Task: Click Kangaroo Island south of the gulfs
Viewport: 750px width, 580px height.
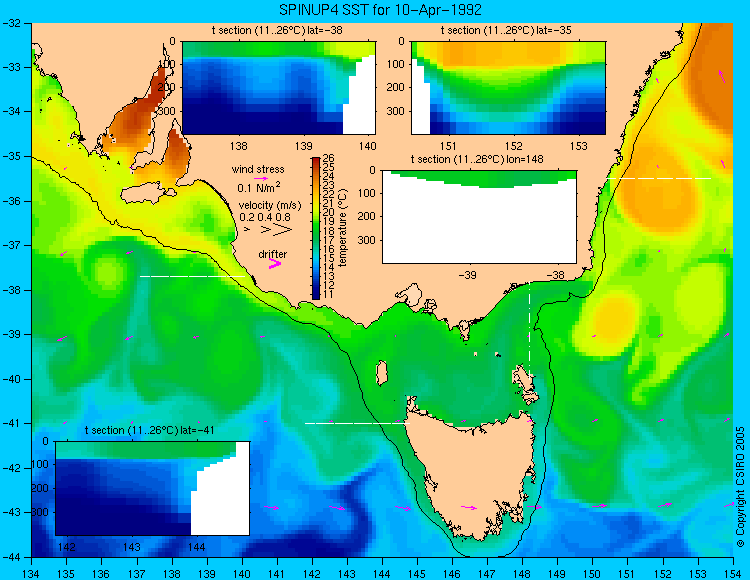Action: [148, 195]
